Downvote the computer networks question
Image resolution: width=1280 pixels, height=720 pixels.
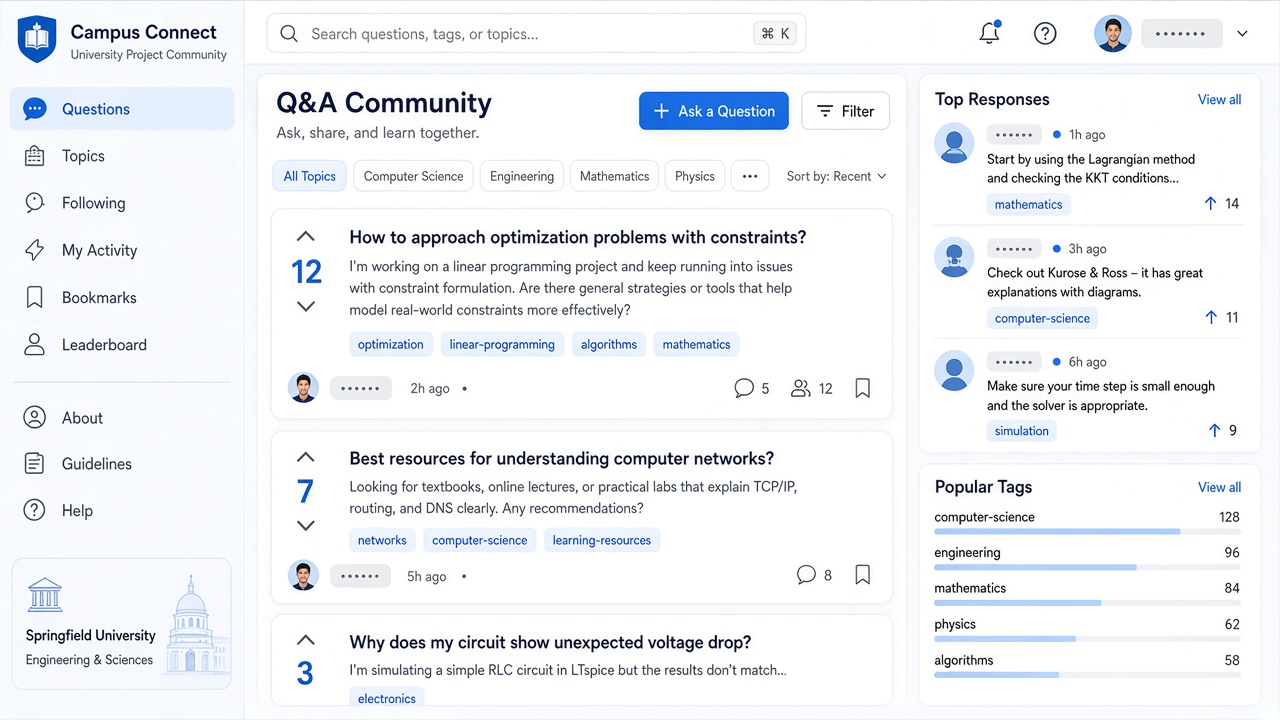(x=306, y=525)
